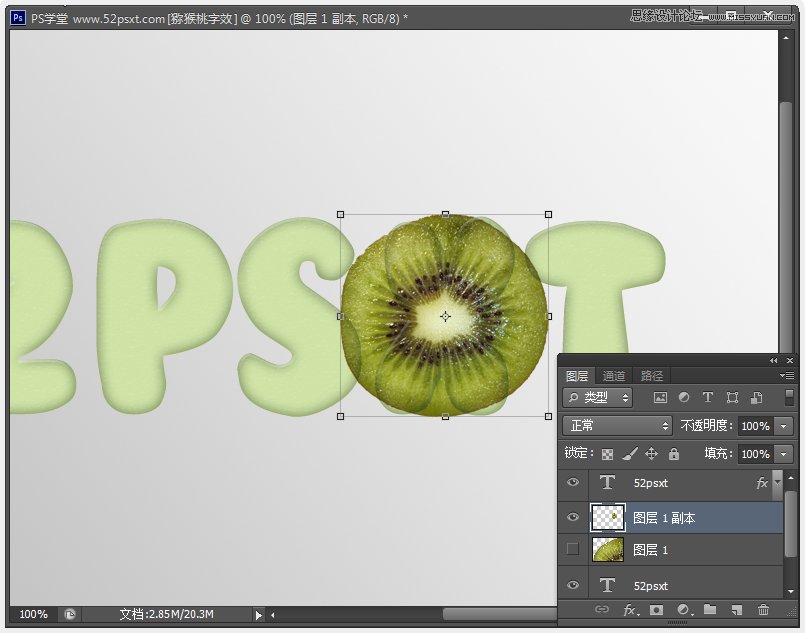Add a layer mask
Viewport: 805px width, 633px height.
pos(656,609)
